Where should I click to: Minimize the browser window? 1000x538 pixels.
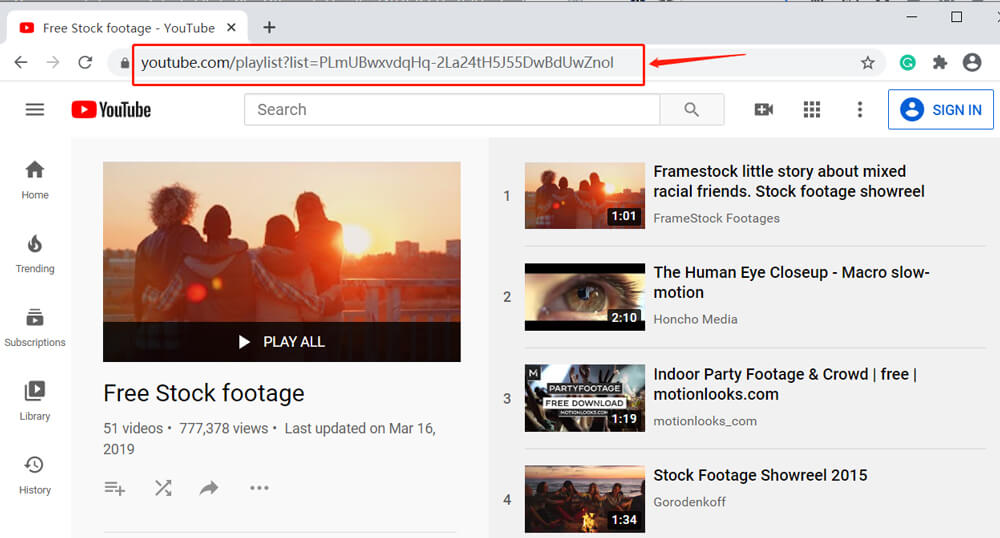click(x=912, y=17)
